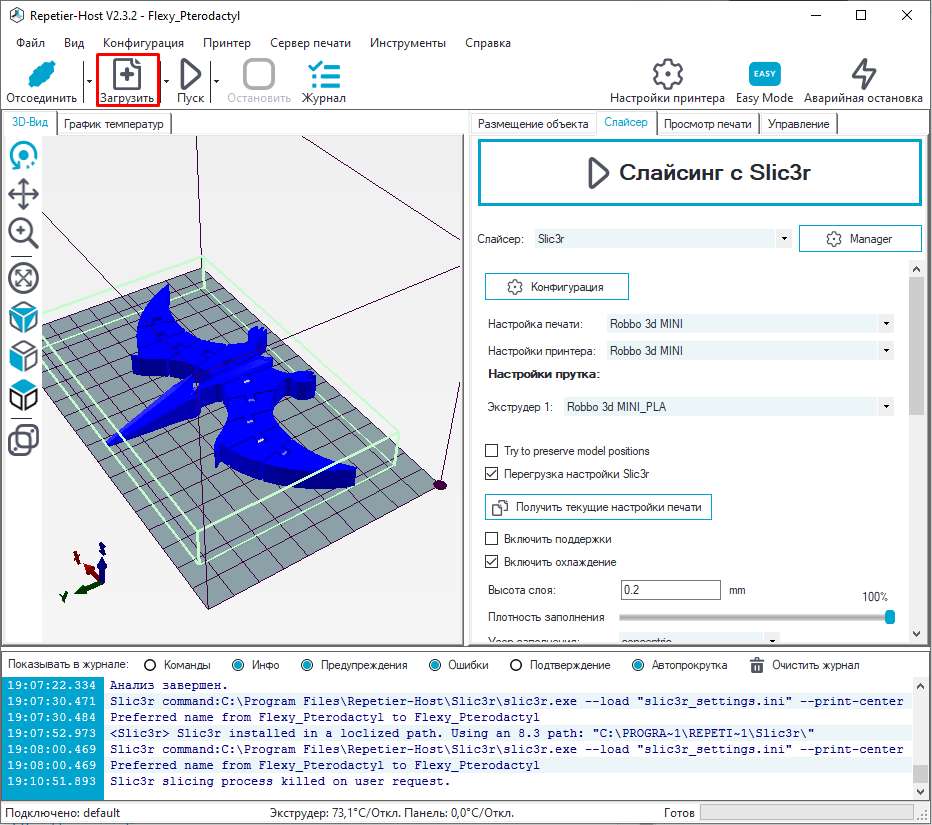Switch to the two-tone cube view

(x=23, y=396)
